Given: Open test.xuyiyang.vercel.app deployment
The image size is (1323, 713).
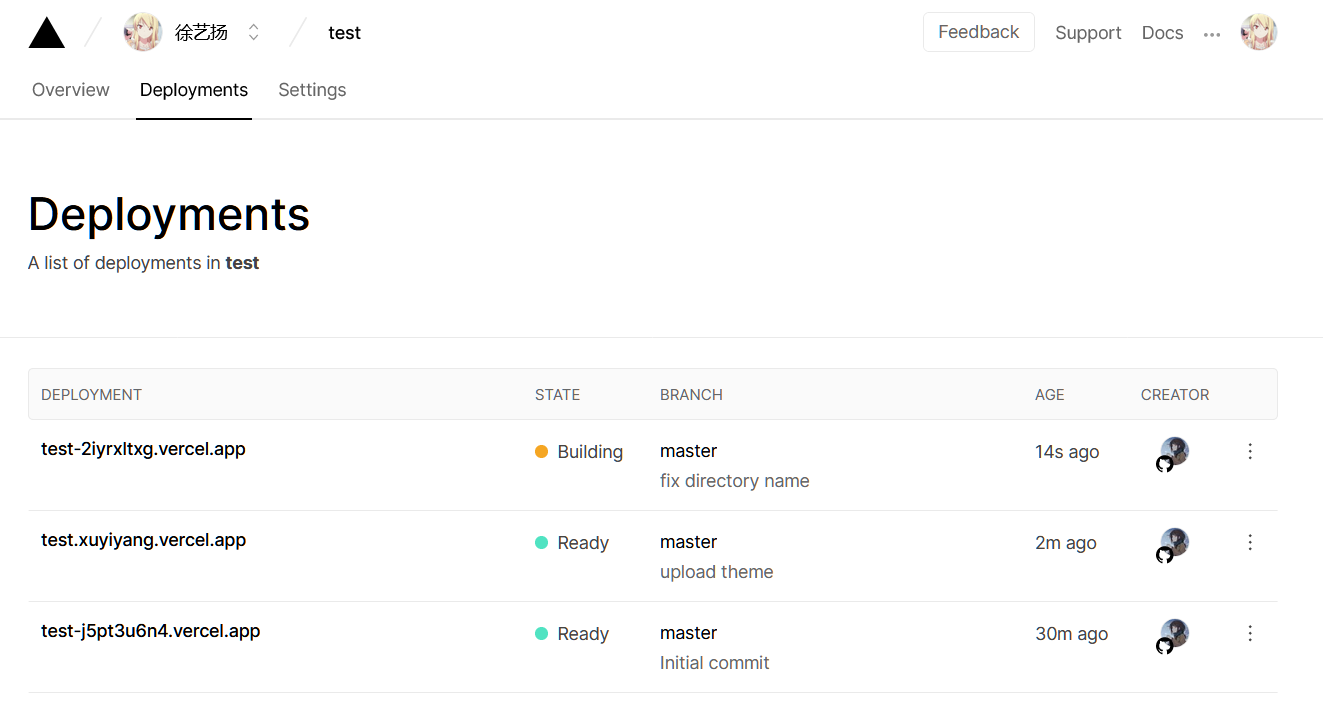Looking at the screenshot, I should click(143, 540).
